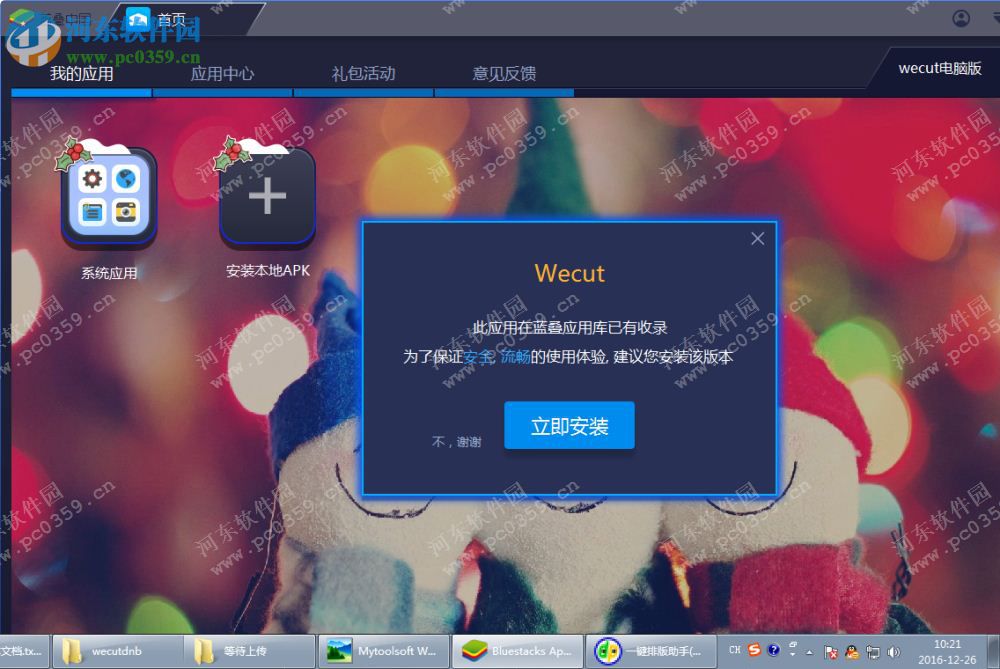This screenshot has width=1000, height=669.
Task: Switch to the 应用中心 tab
Action: click(221, 73)
